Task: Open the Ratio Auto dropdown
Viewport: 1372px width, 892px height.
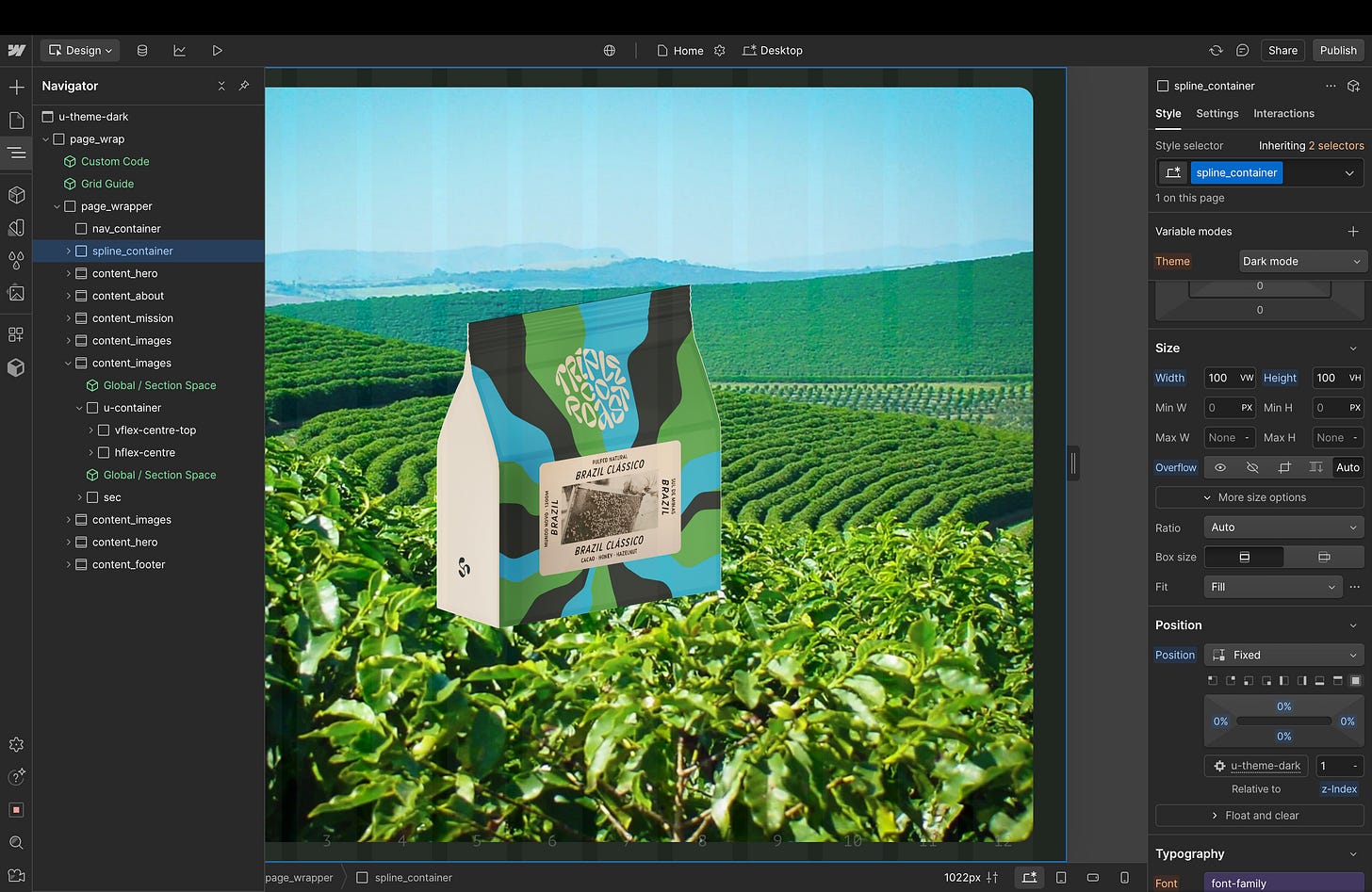Action: click(1284, 527)
